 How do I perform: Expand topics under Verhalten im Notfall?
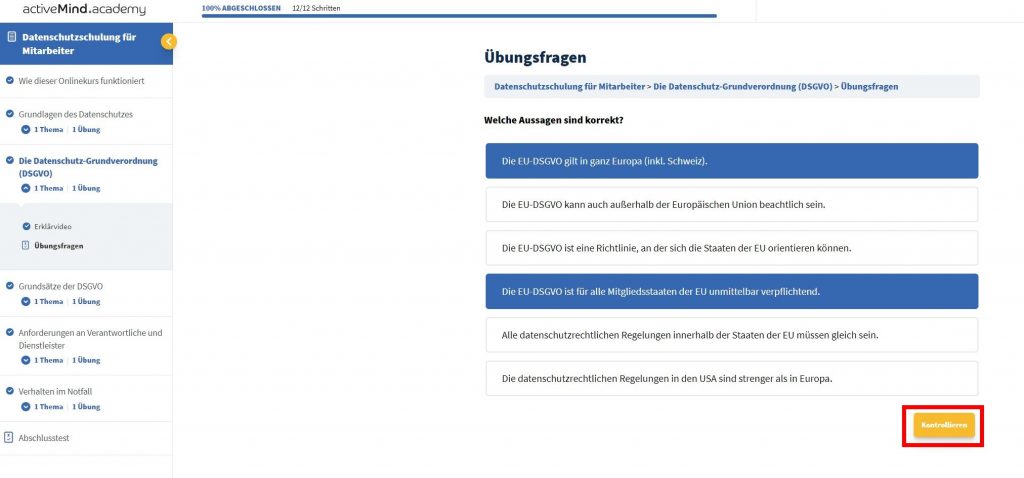[25, 407]
